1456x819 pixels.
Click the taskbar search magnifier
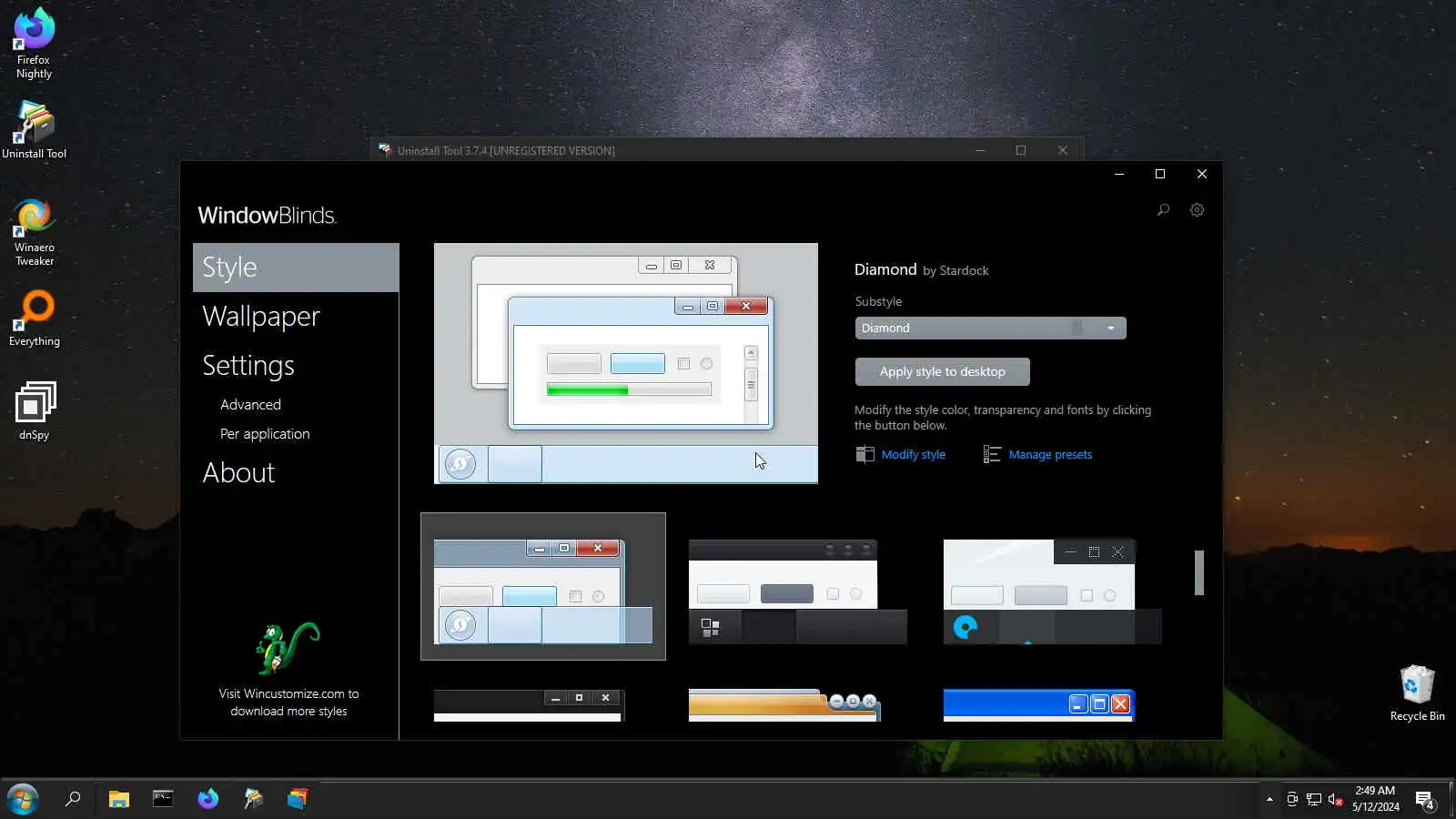tap(73, 799)
